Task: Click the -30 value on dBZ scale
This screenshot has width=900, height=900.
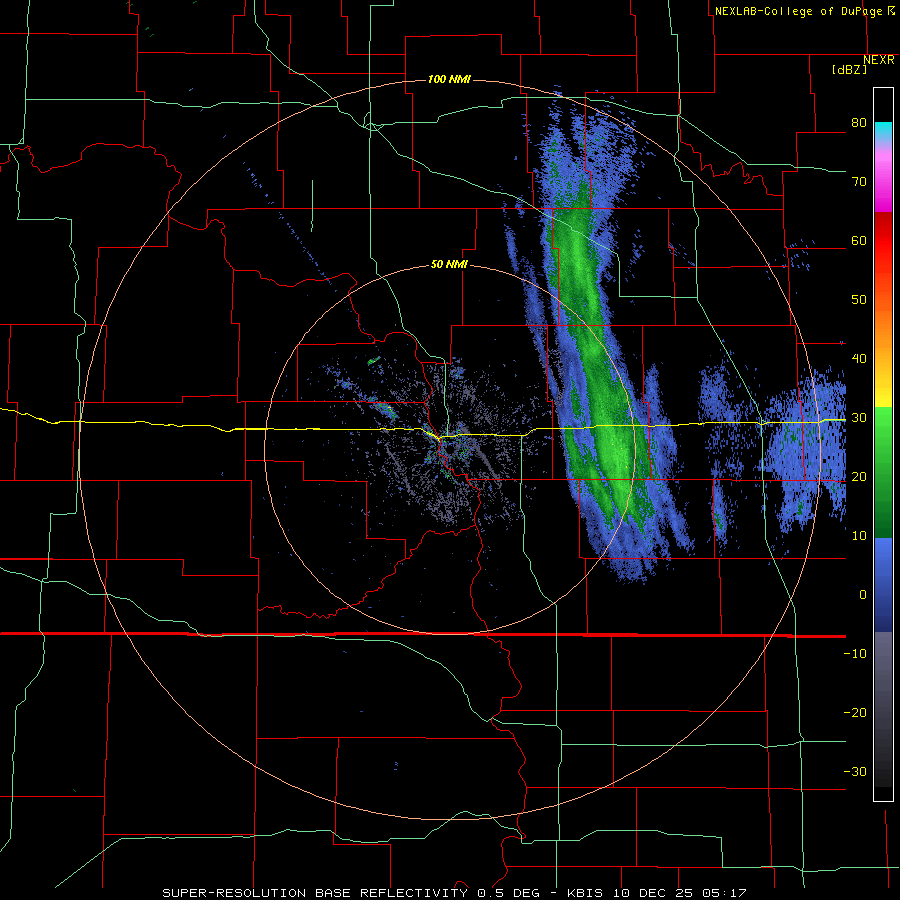Action: 855,771
